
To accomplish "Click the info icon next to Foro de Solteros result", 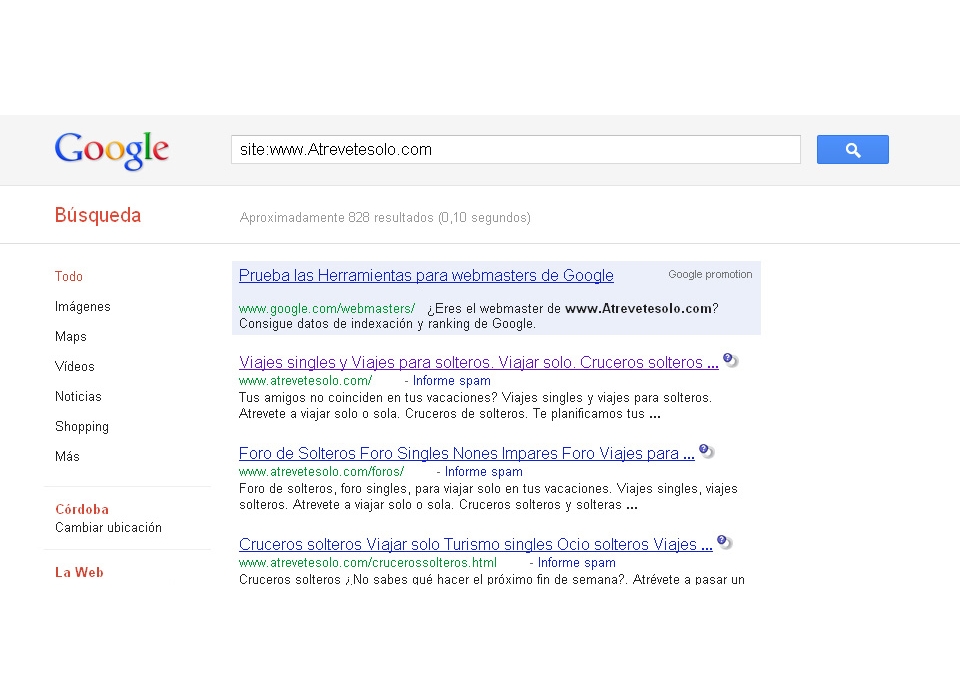I will (707, 451).
